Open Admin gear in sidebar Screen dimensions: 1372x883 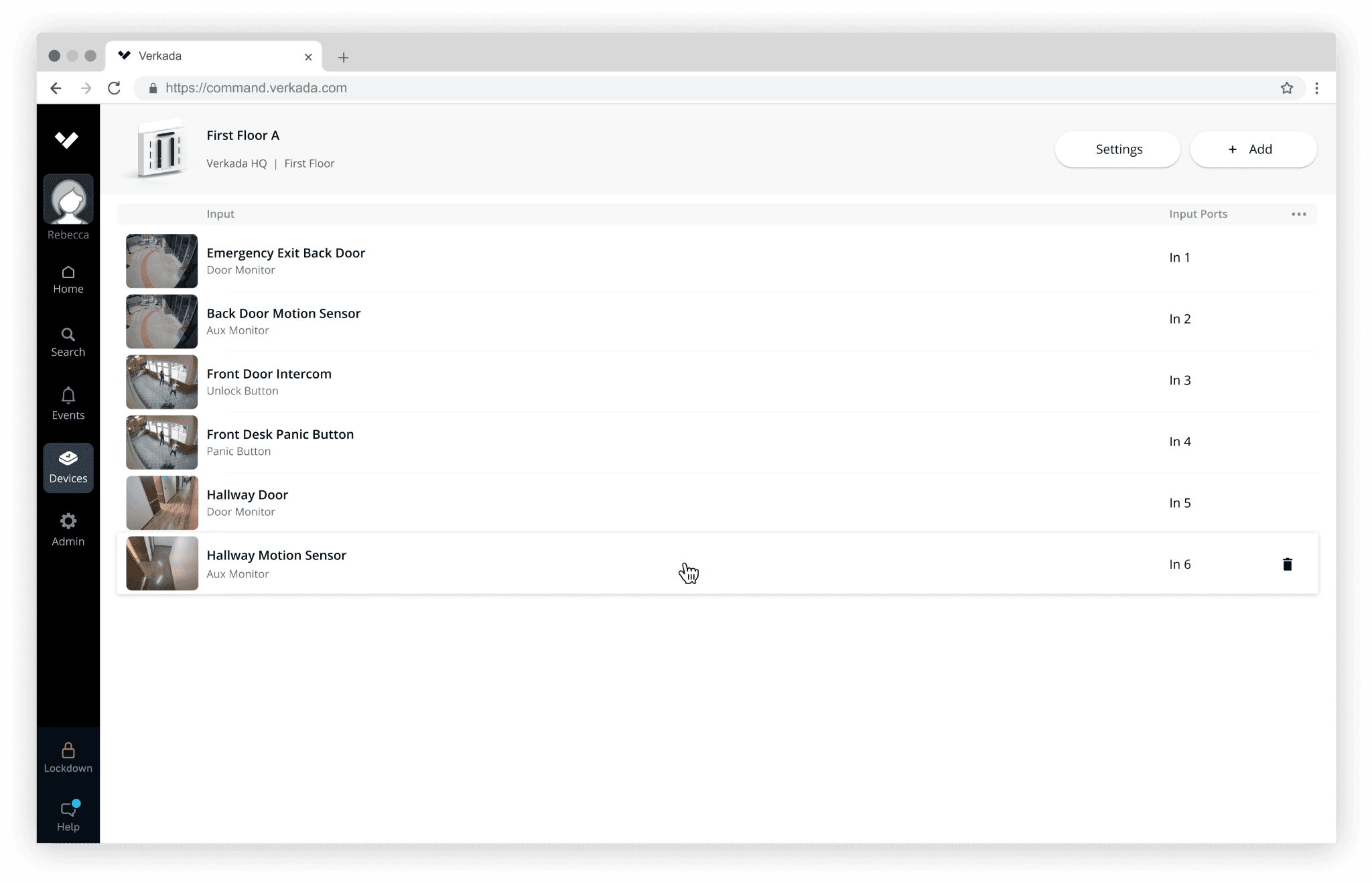[x=68, y=530]
